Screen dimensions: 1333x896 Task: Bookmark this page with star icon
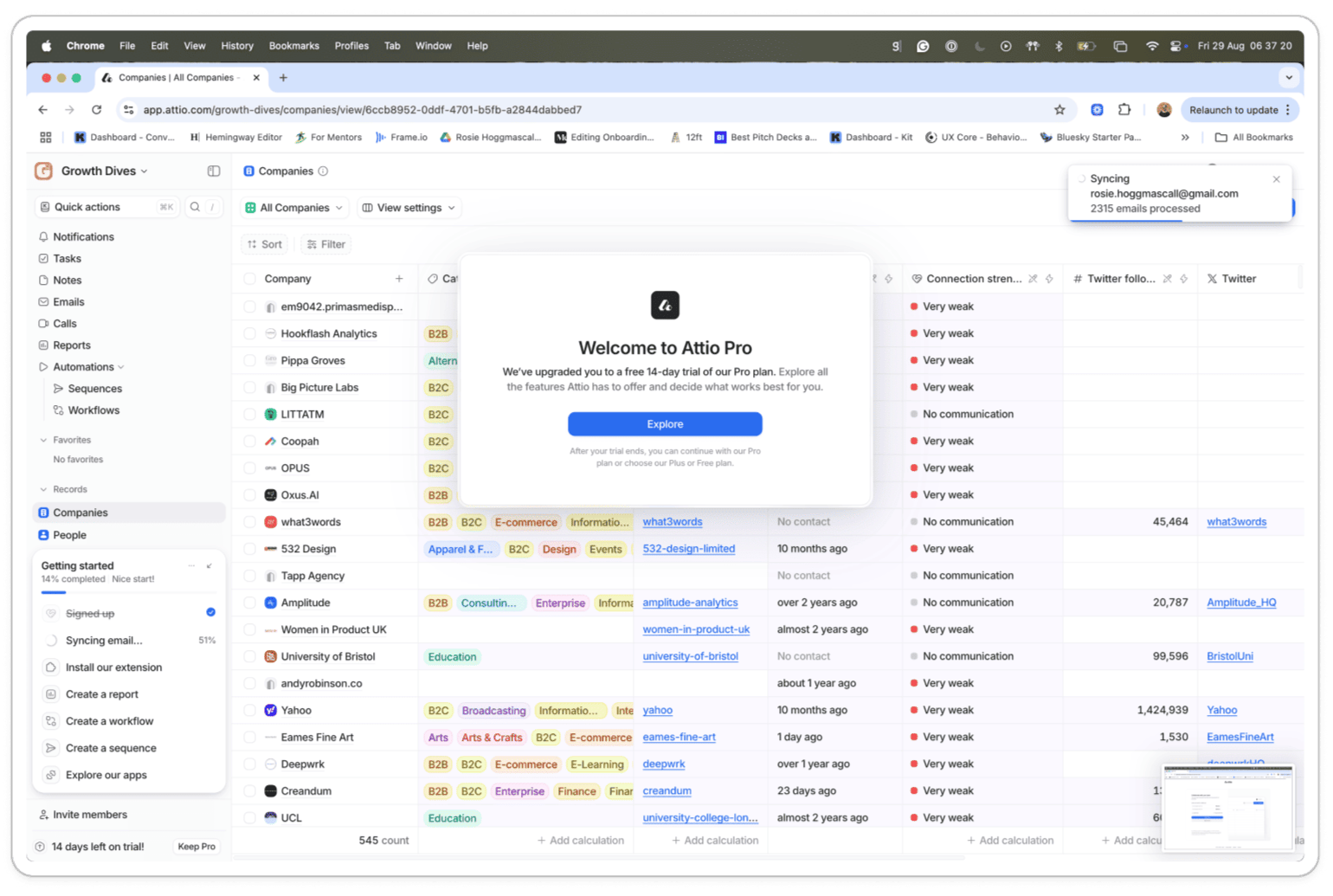pos(1059,110)
